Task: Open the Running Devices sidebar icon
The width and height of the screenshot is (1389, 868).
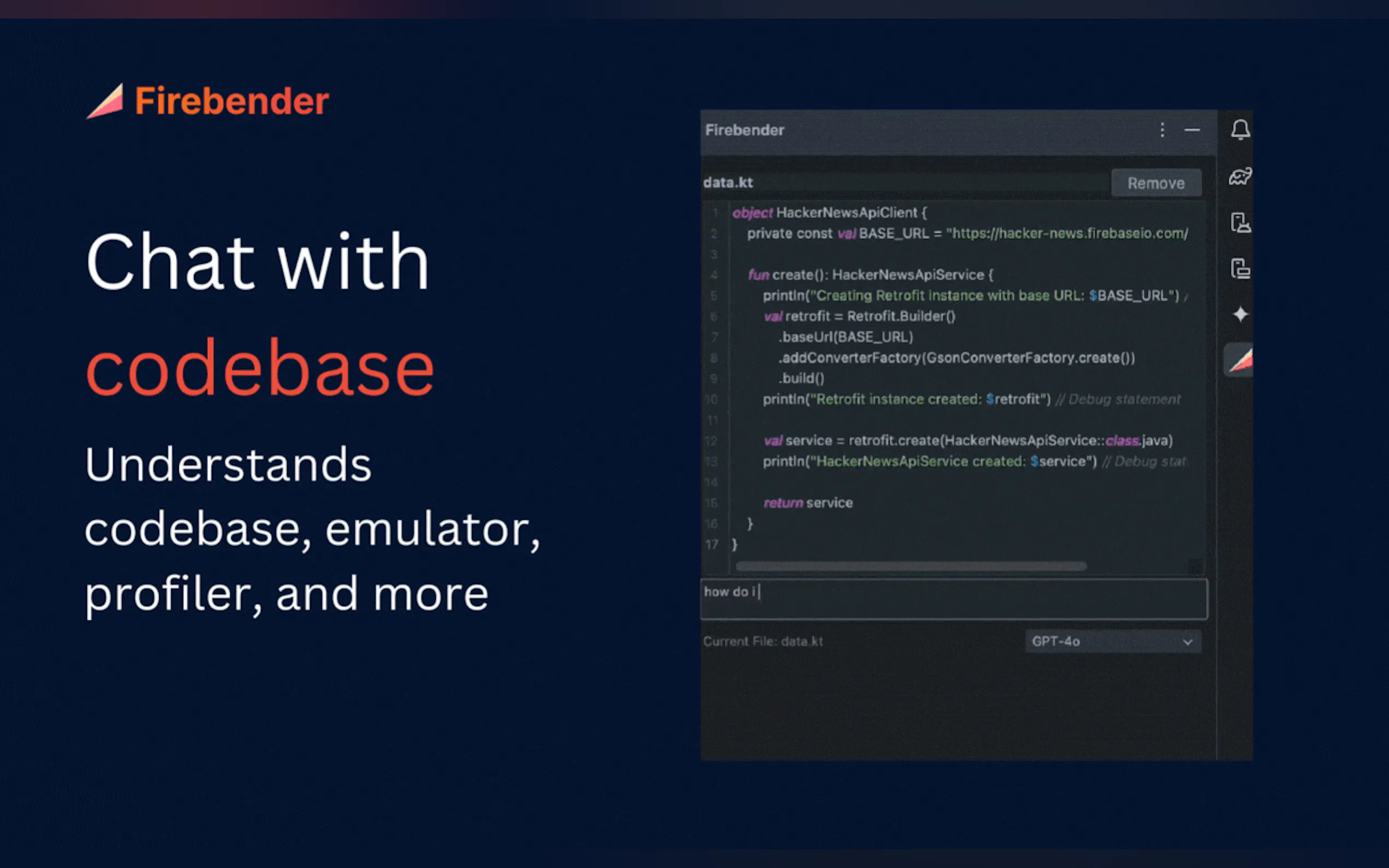Action: click(1240, 268)
